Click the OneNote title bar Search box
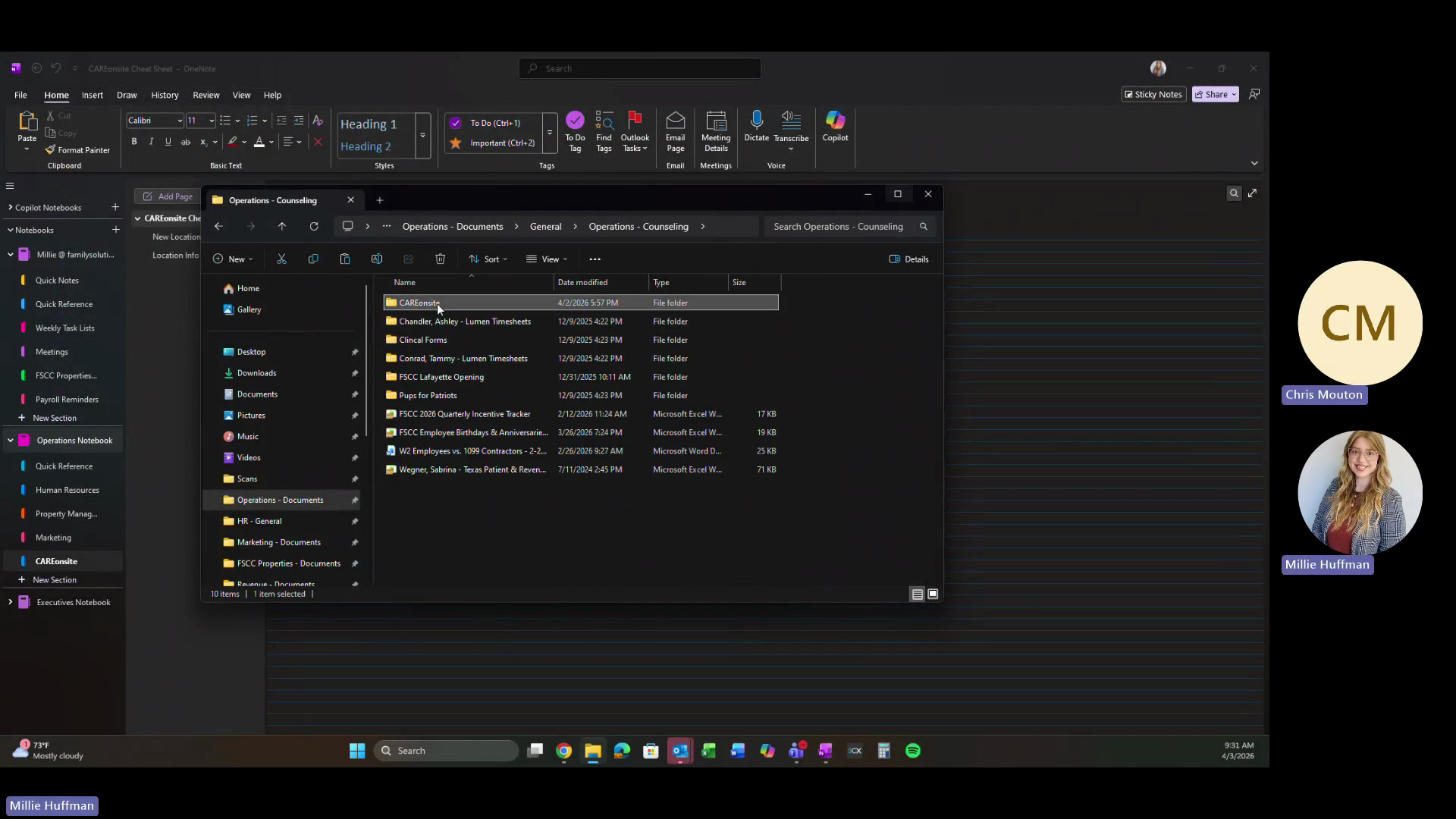 click(640, 68)
